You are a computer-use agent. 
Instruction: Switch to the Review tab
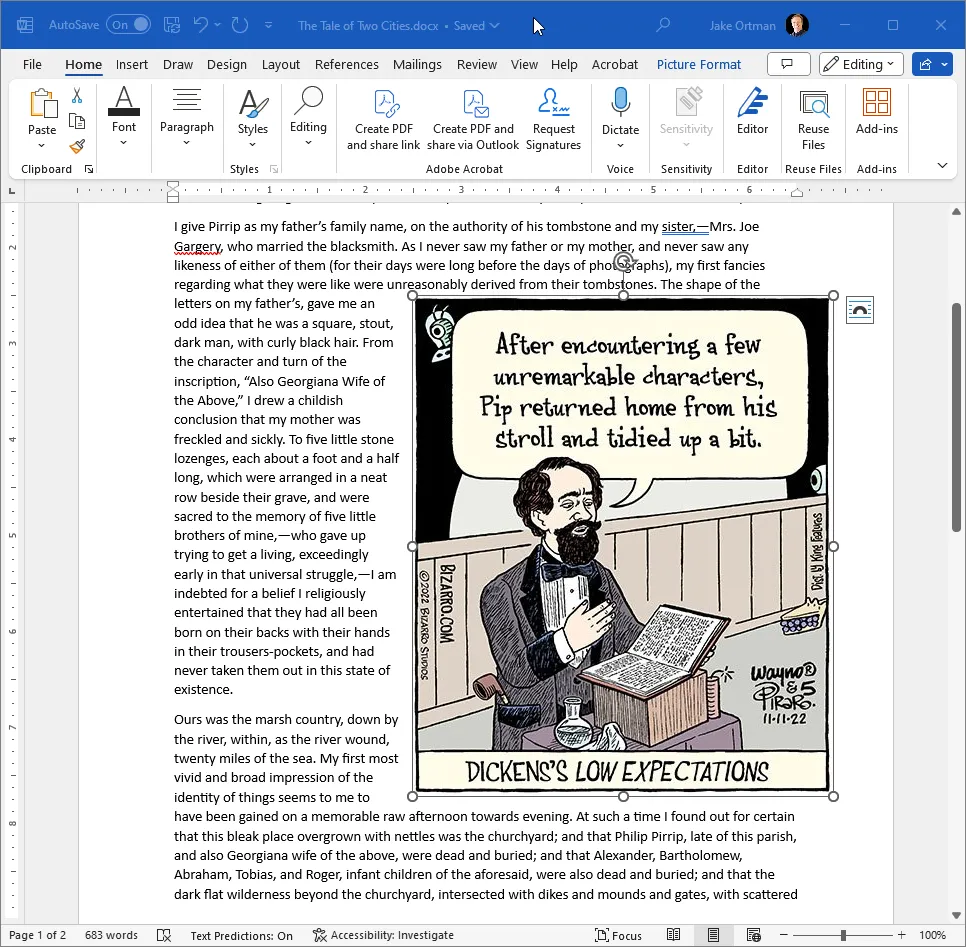click(x=477, y=65)
